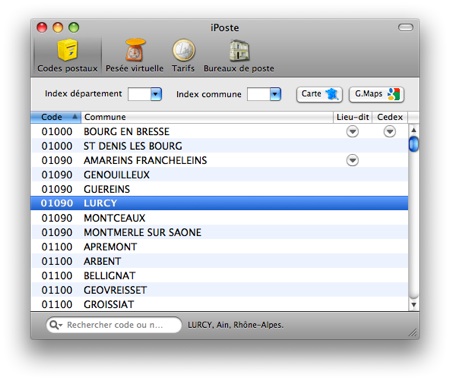
Task: Select the BOURG EN BRESSE row
Action: (x=219, y=131)
